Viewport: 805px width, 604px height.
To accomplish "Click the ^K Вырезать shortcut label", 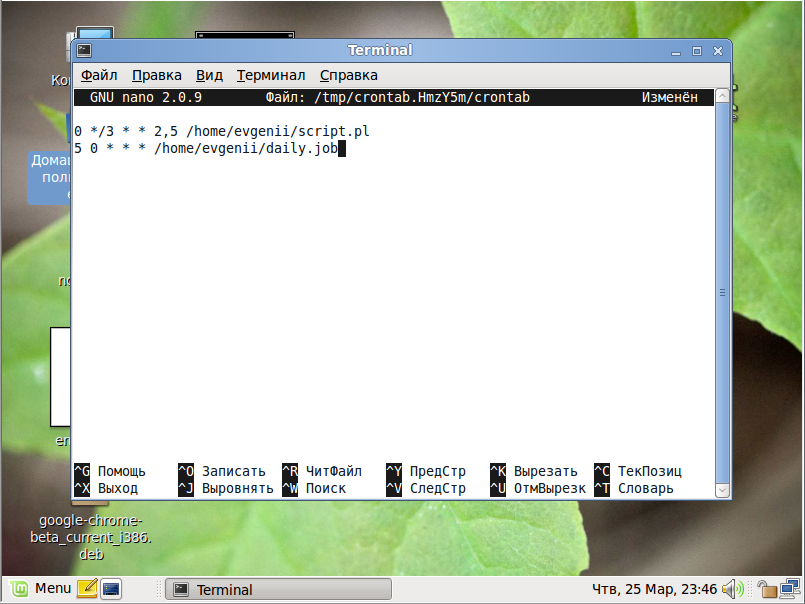I will coord(534,471).
